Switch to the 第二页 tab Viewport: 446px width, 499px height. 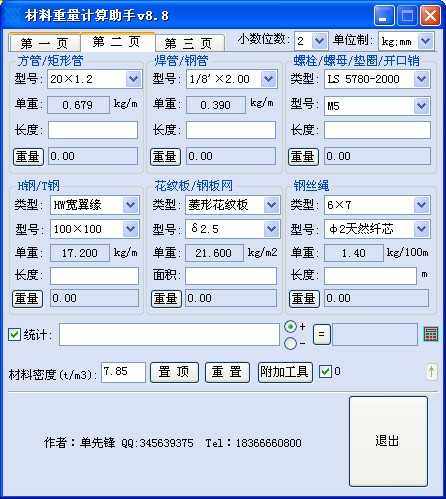tap(117, 42)
